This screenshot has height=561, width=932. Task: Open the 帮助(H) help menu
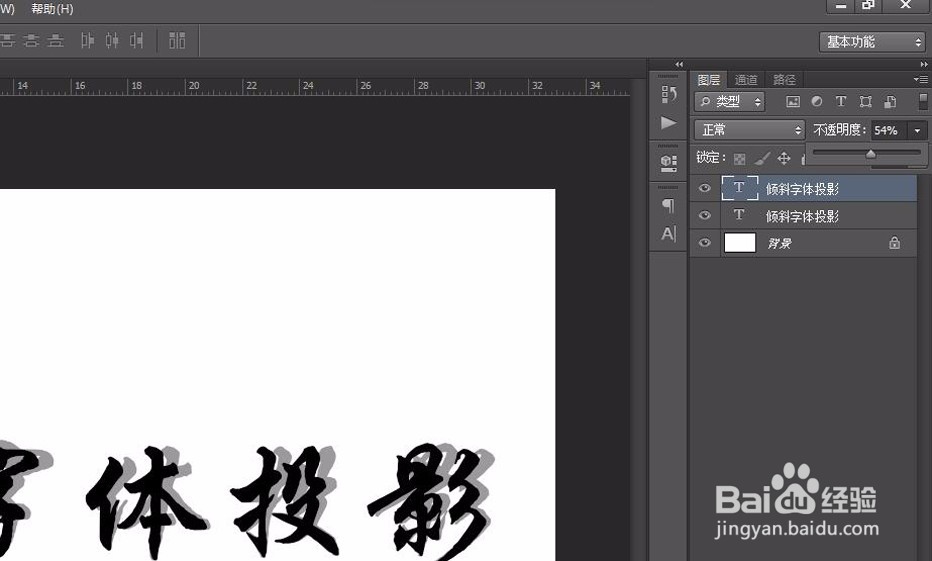(52, 9)
